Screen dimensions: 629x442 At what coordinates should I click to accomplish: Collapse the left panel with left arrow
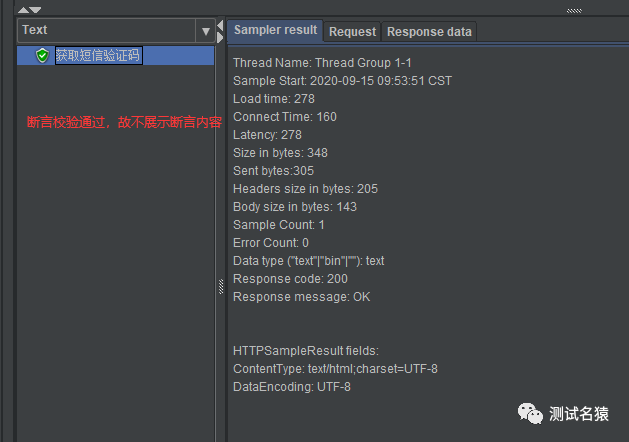pos(220,26)
